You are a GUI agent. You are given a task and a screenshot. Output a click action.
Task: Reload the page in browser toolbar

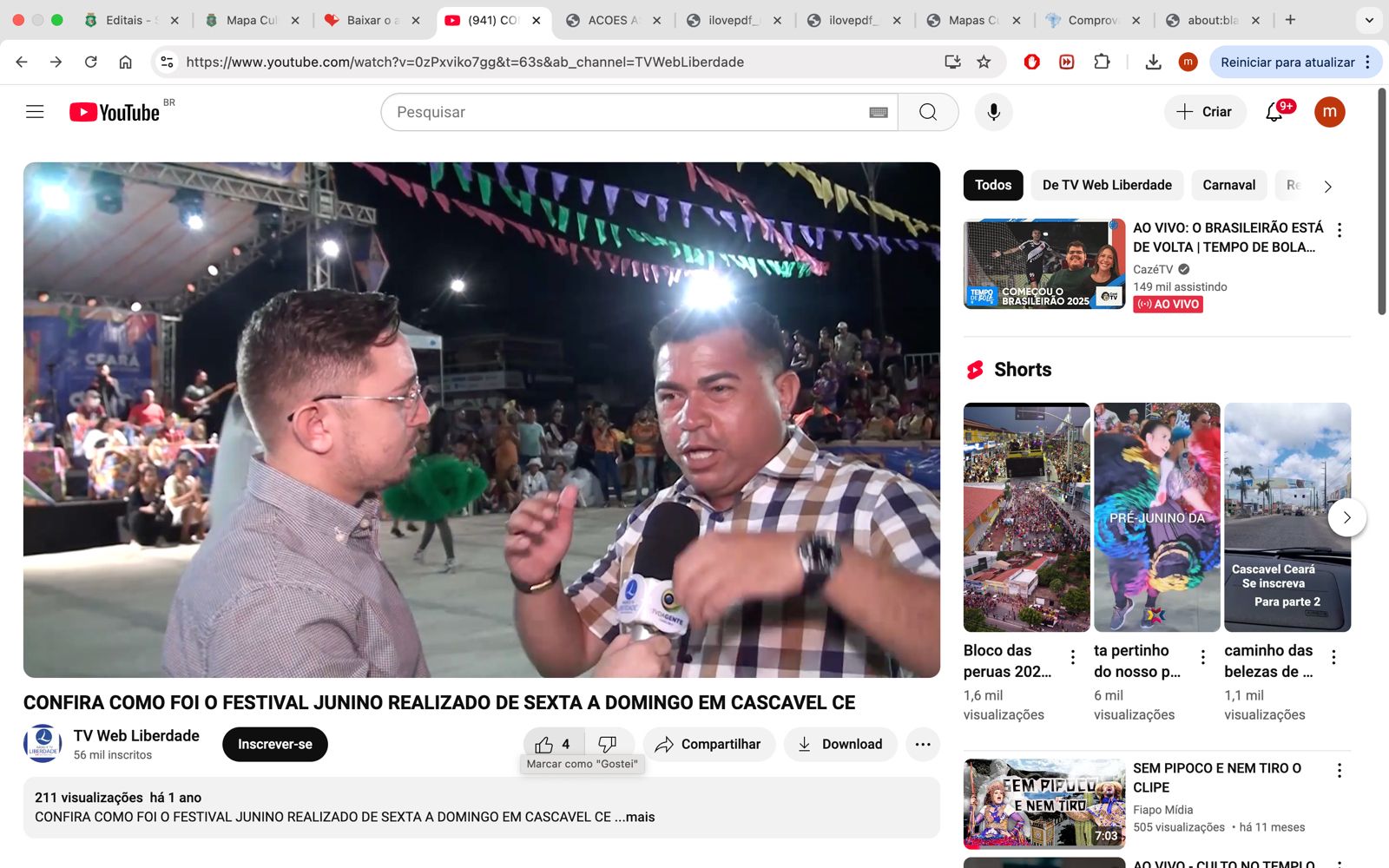coord(90,62)
